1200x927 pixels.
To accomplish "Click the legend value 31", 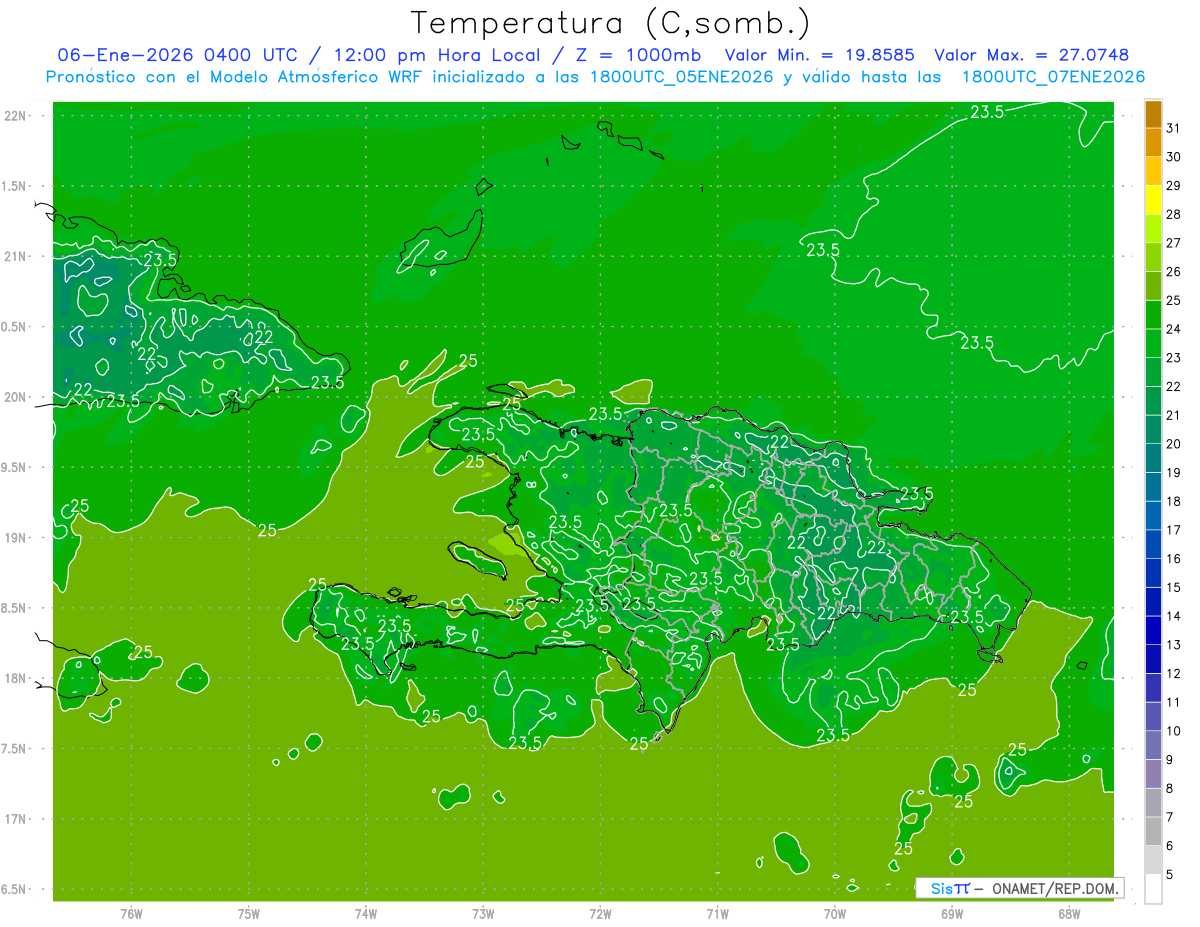I will click(x=1174, y=128).
